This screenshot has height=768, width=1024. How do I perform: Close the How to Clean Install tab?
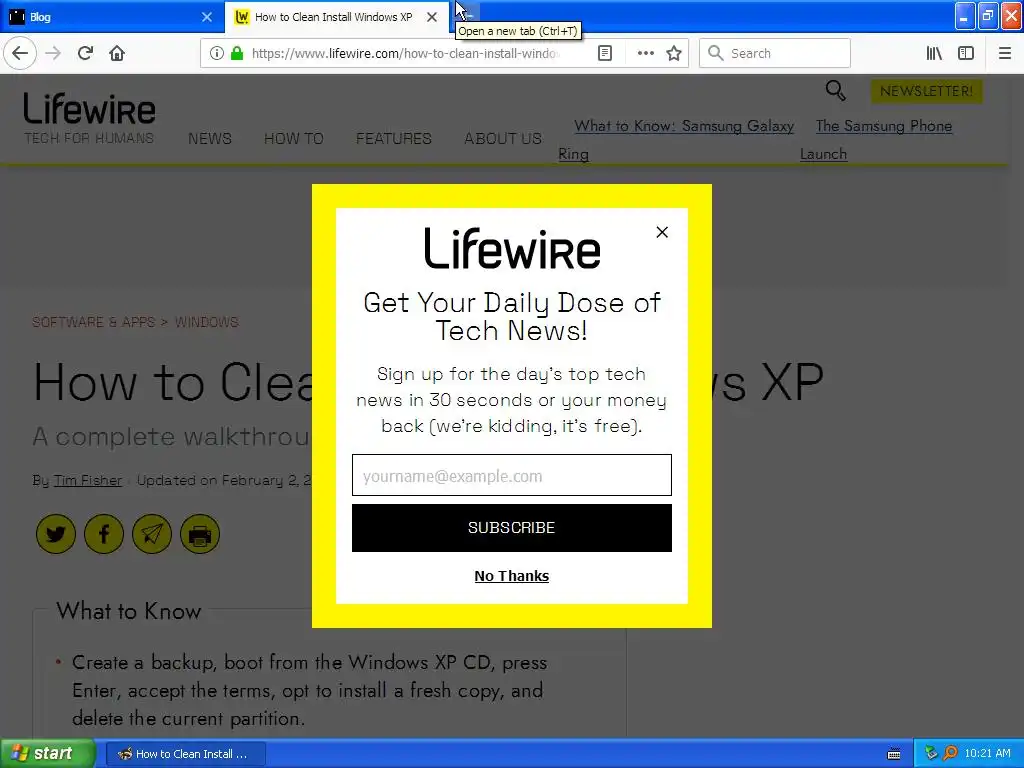coord(432,17)
